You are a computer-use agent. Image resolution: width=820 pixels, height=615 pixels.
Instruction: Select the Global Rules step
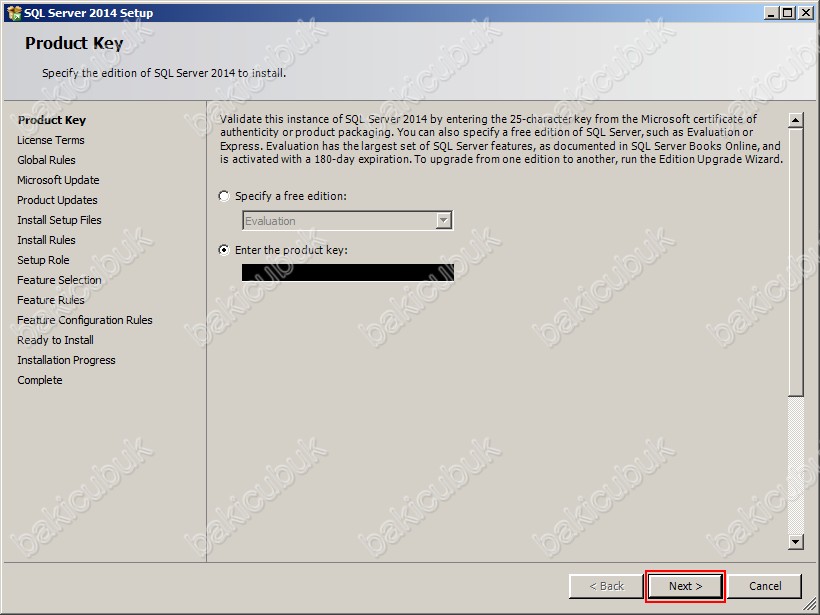(x=46, y=160)
